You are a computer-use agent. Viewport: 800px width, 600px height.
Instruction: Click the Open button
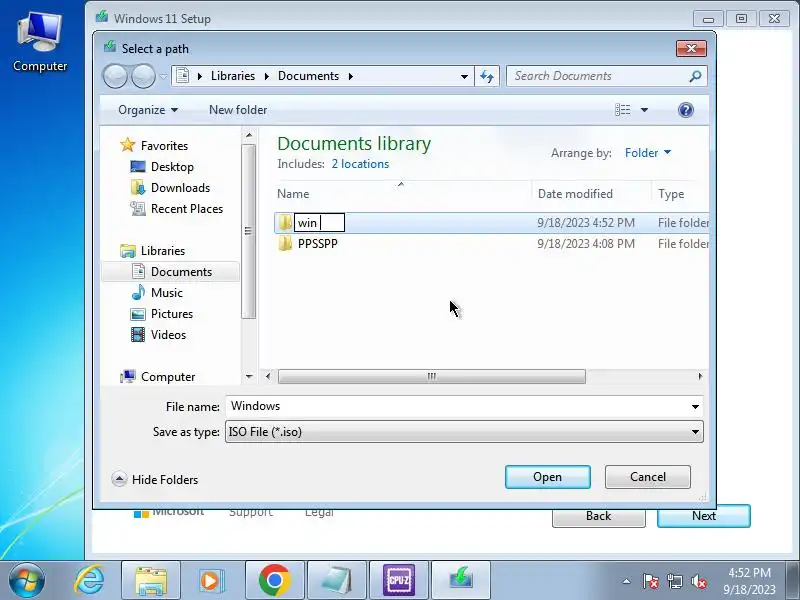[x=547, y=477]
